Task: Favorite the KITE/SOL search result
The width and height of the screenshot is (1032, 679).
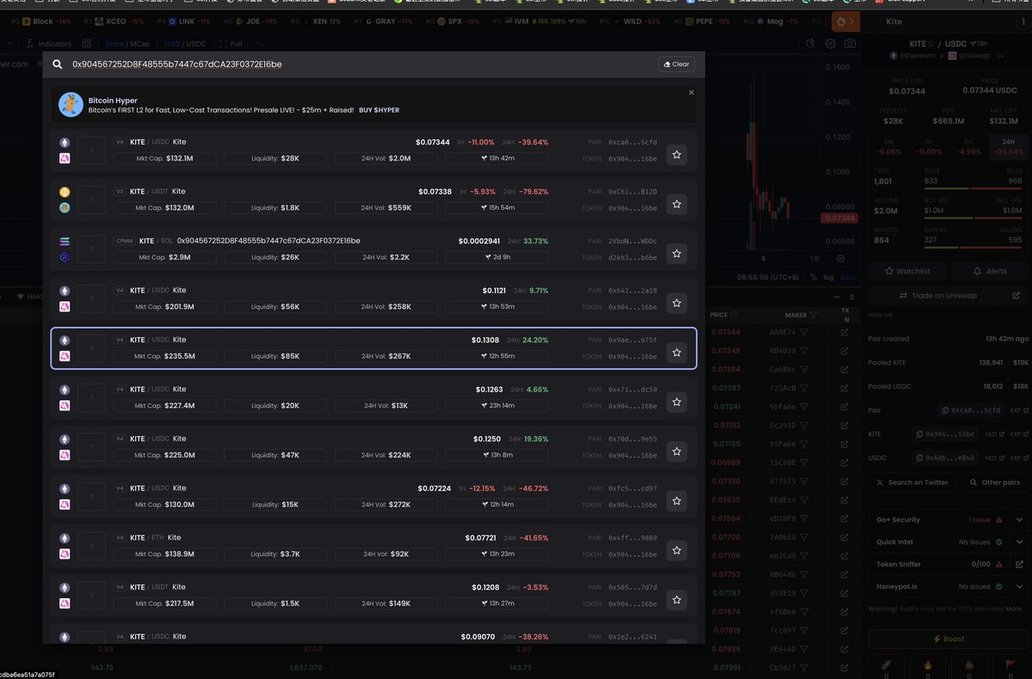Action: (x=677, y=254)
